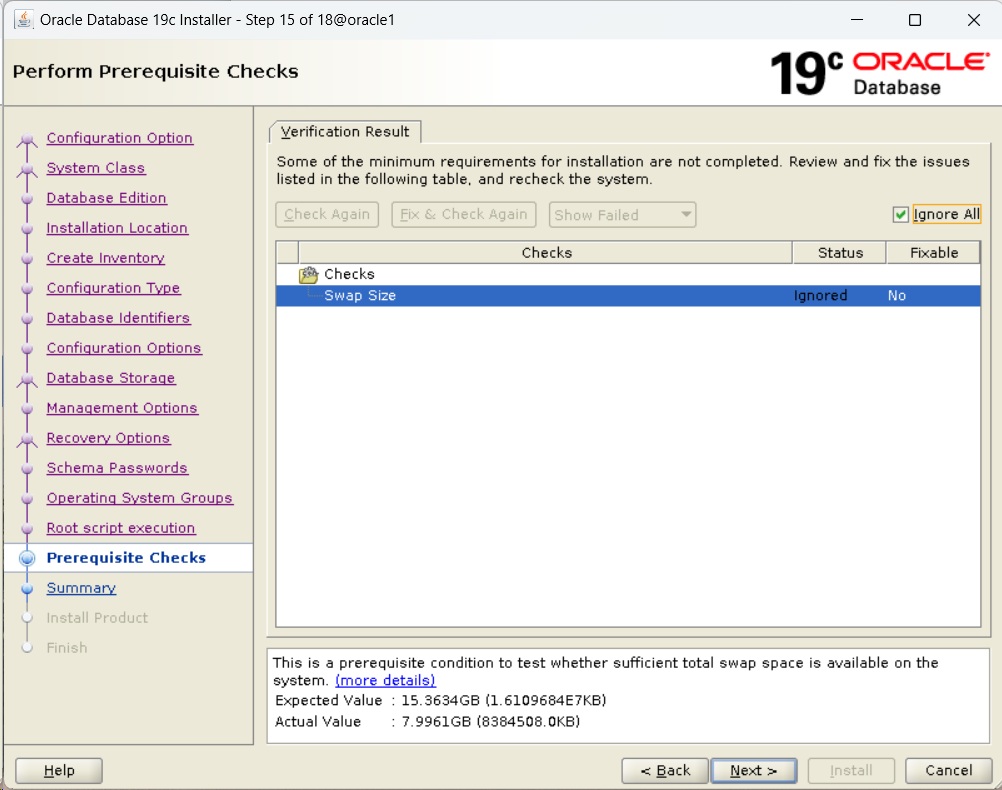Click the Recovery Options step node icon
The height and width of the screenshot is (790, 1002).
coord(28,439)
